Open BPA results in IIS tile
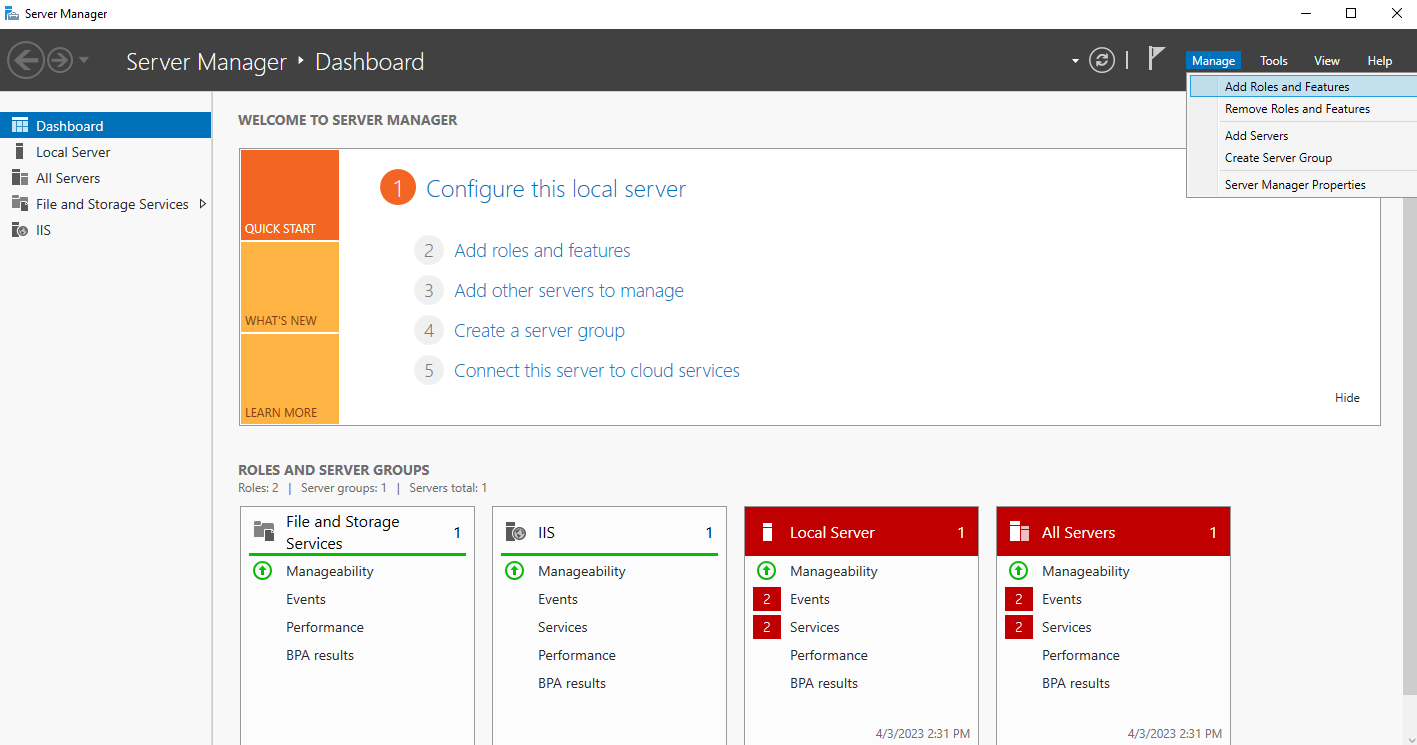Viewport: 1417px width, 745px height. click(572, 683)
